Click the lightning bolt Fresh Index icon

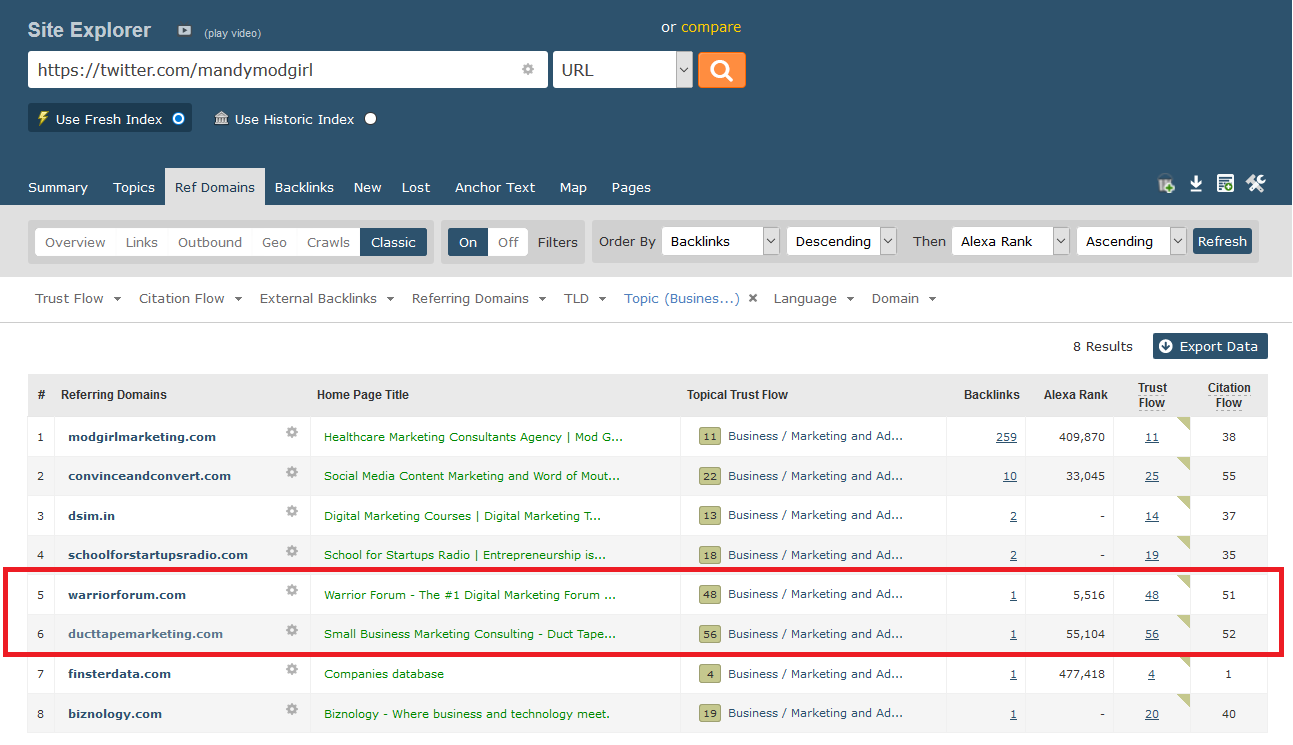pos(43,118)
